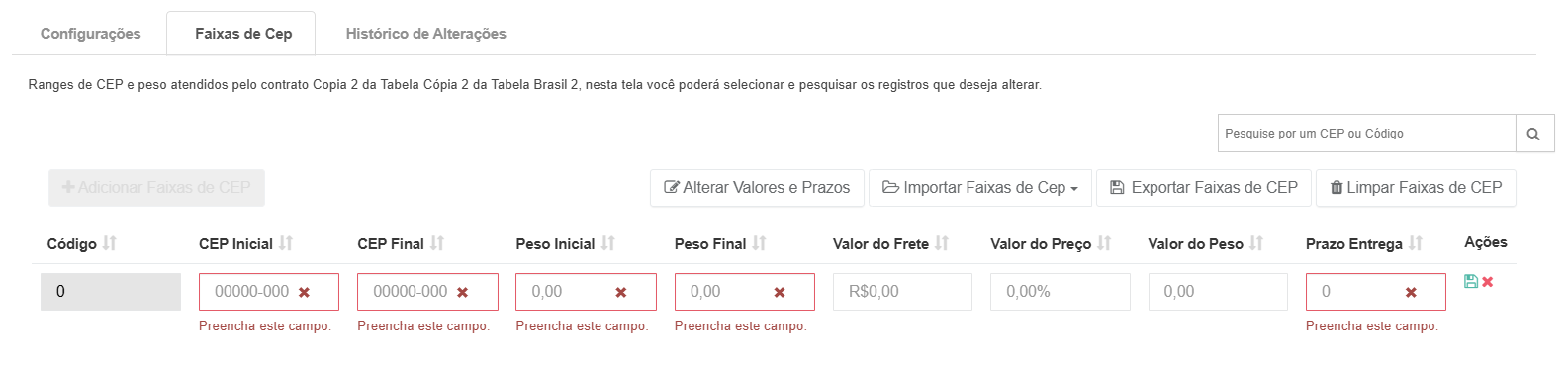Sort by Valor do Frete arrows
The width and height of the screenshot is (1568, 370).
tap(942, 243)
